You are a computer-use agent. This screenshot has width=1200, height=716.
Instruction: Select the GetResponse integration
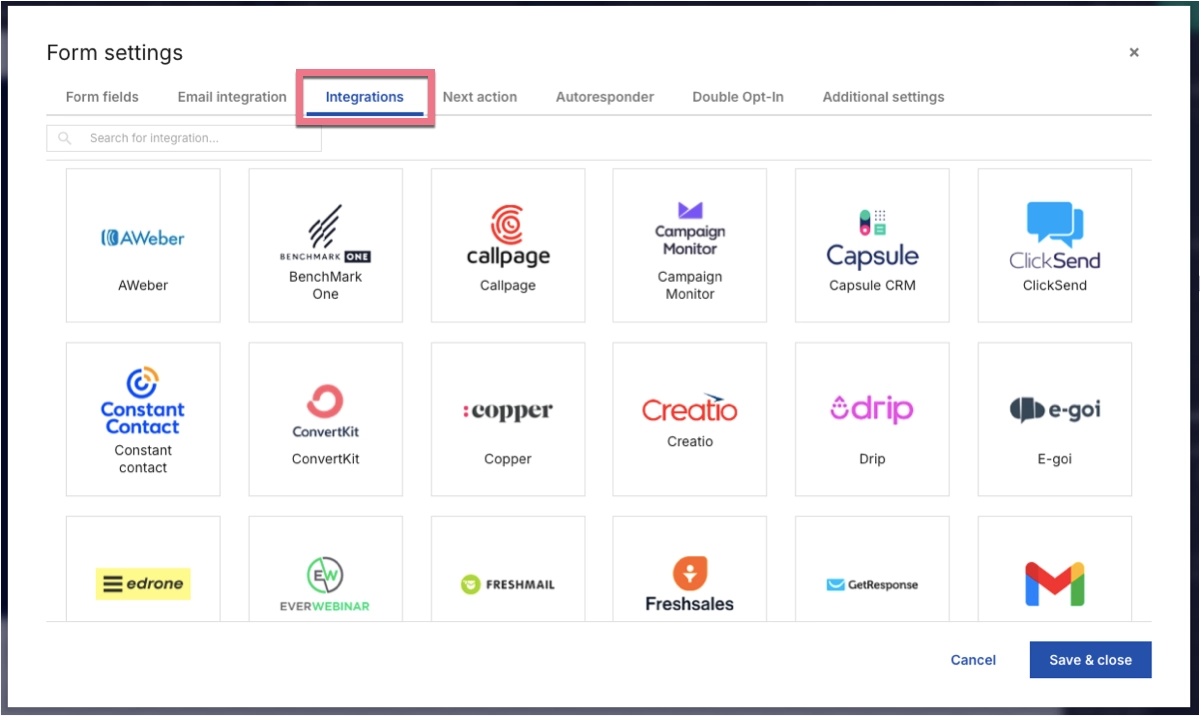871,580
